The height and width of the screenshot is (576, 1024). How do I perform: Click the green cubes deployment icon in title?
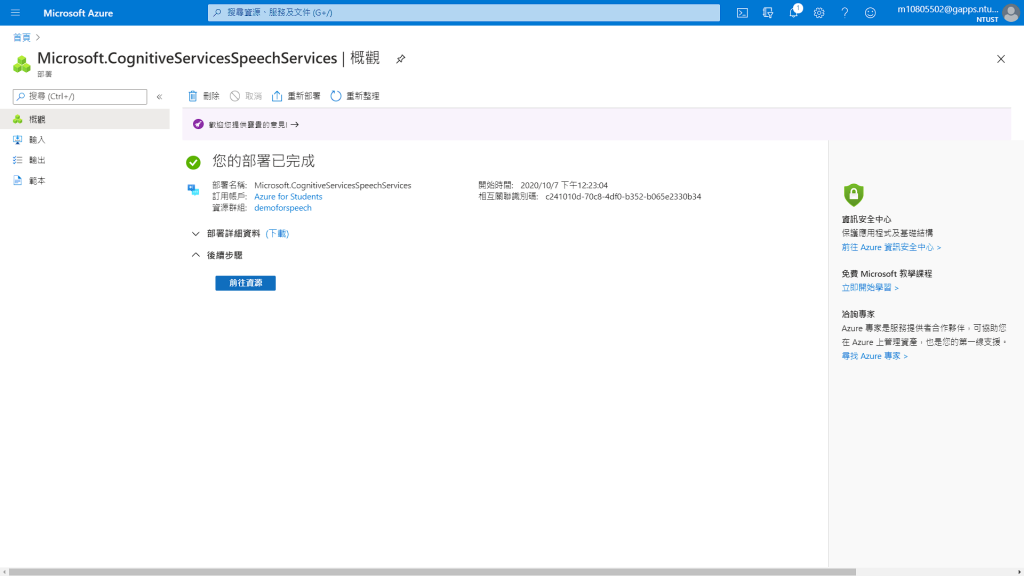click(22, 63)
